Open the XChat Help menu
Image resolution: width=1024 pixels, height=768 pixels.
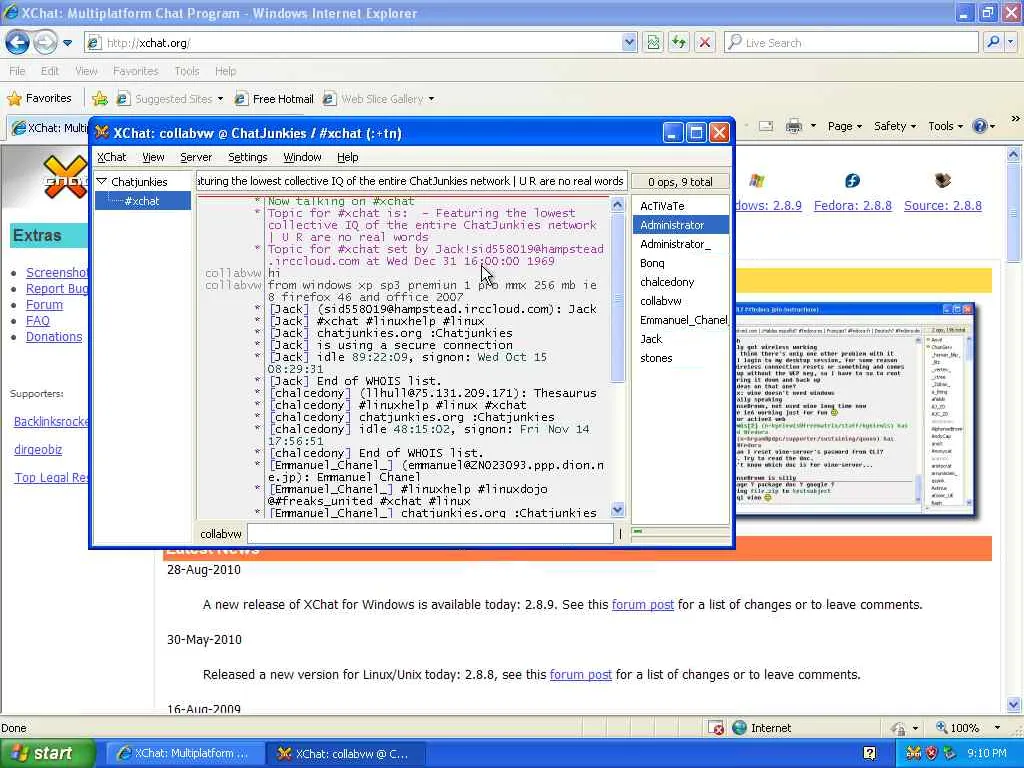347,157
